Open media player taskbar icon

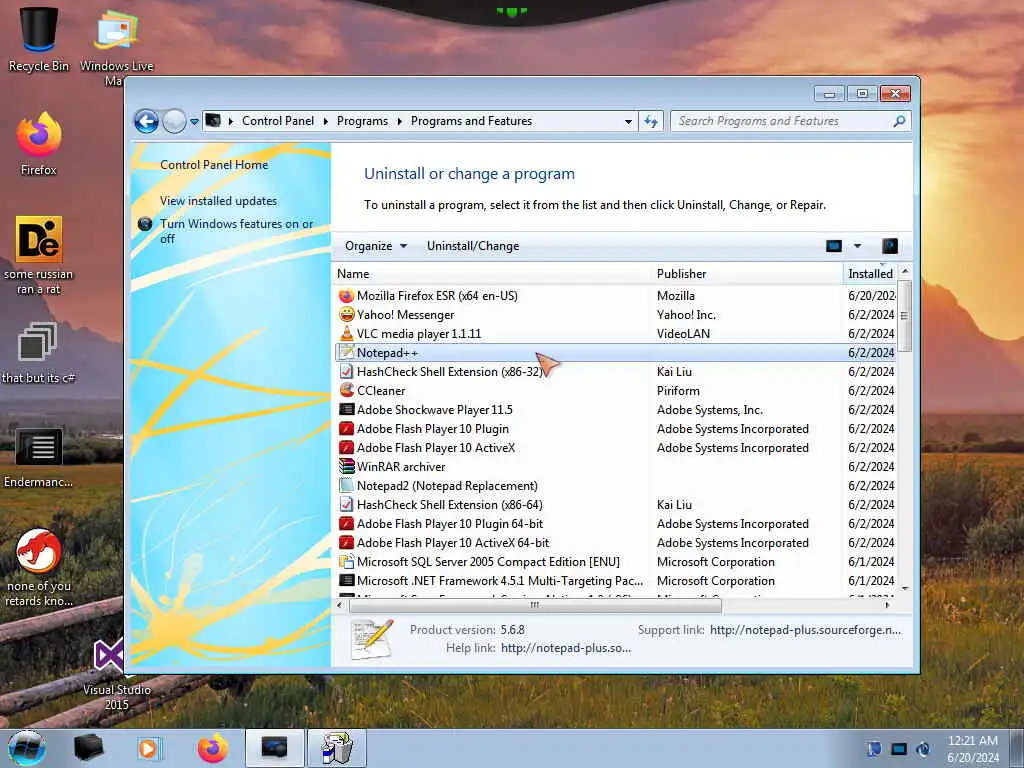coord(148,748)
